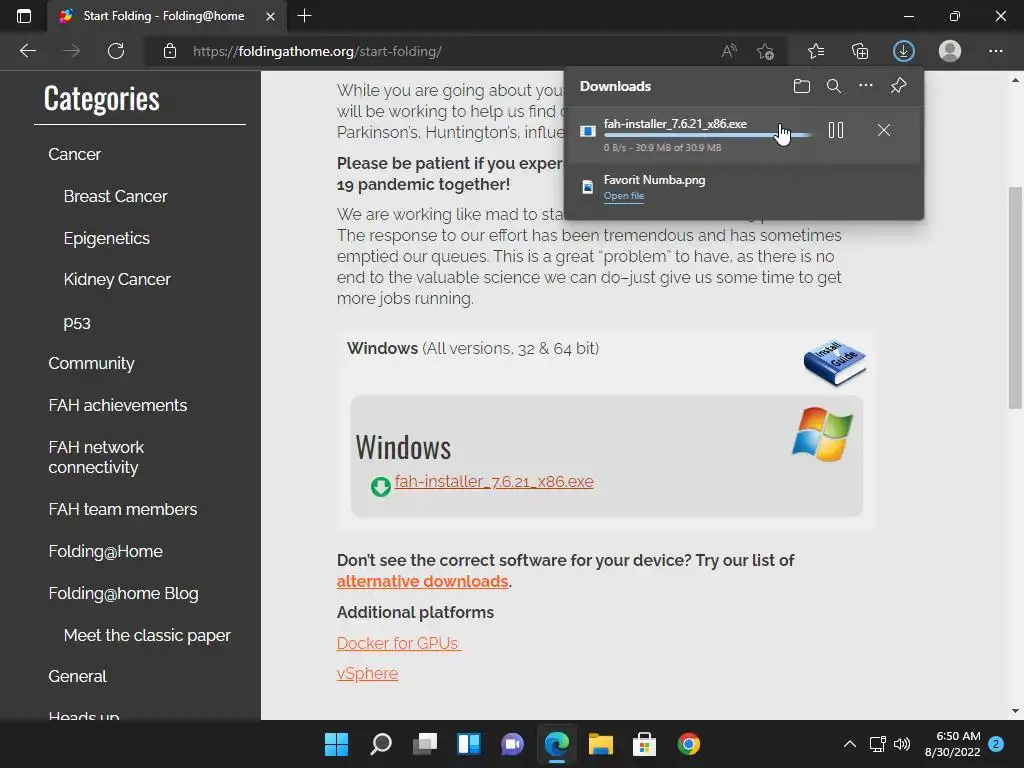This screenshot has width=1024, height=768.
Task: View site information lock icon
Action: click(x=170, y=51)
